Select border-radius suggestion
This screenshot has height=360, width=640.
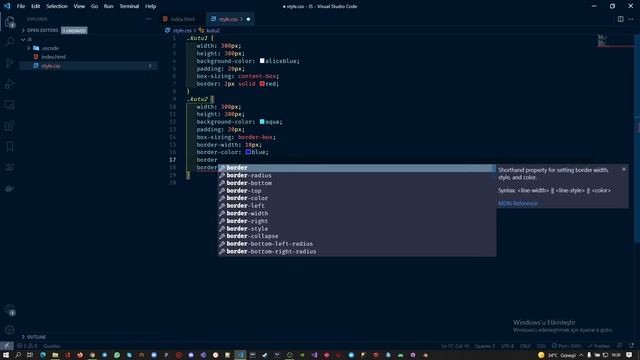point(357,176)
